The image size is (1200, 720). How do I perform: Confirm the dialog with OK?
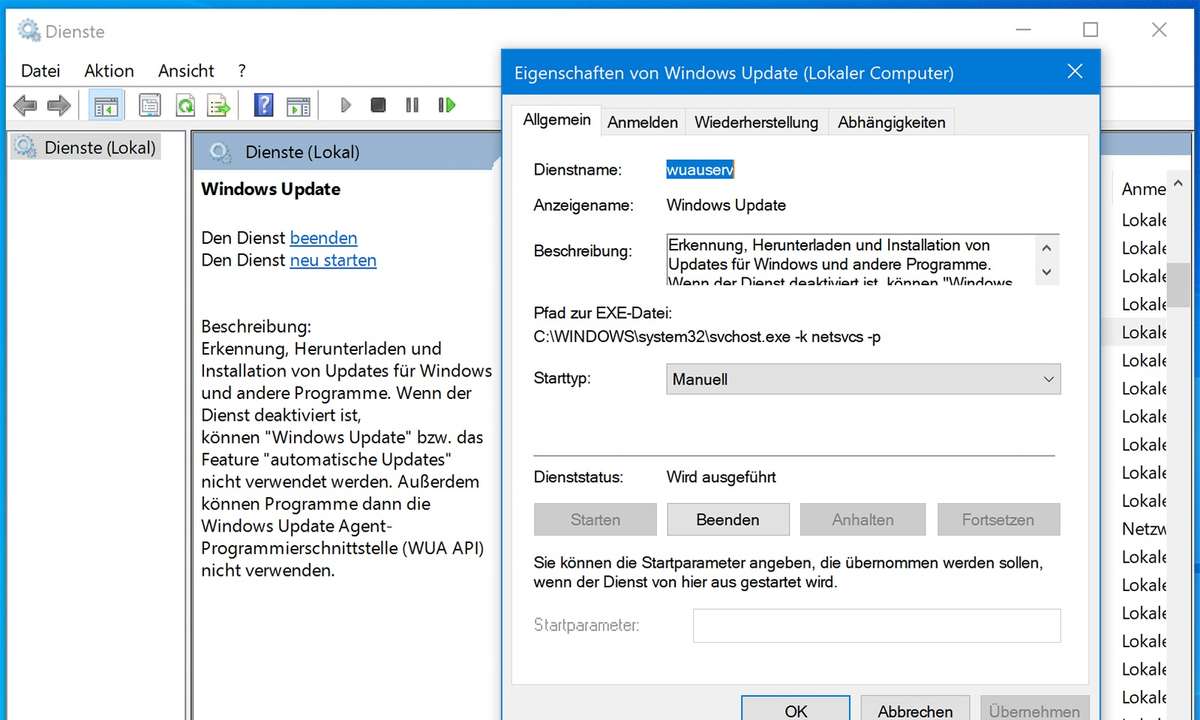pos(796,710)
